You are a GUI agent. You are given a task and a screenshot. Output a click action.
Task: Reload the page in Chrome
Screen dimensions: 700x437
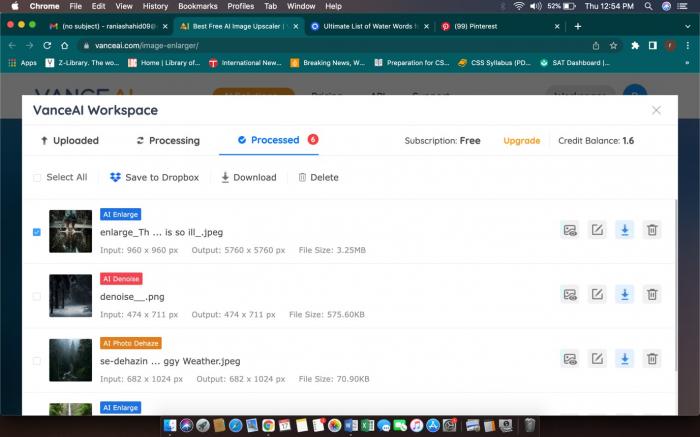47,46
